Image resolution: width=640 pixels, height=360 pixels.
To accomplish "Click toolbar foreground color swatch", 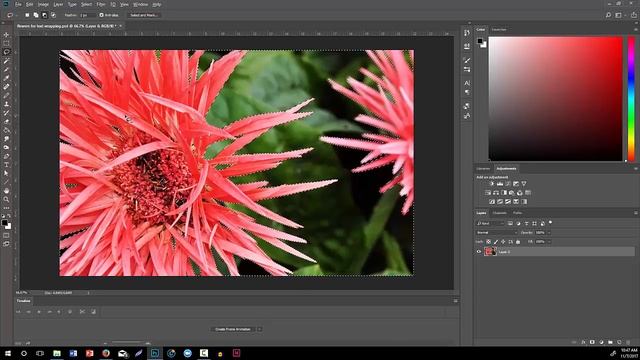I will 4,222.
